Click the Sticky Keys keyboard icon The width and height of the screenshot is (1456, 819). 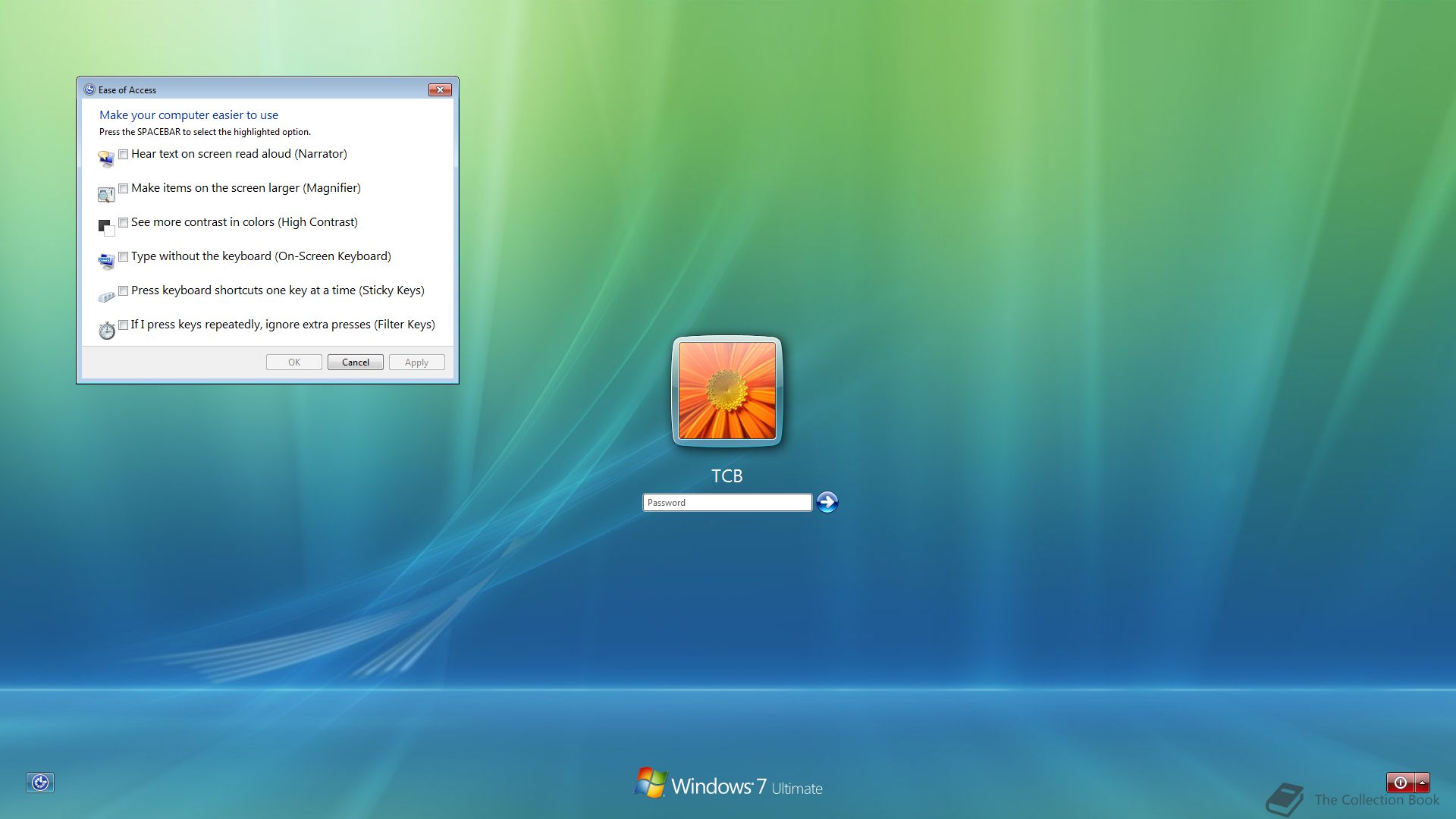pos(106,297)
